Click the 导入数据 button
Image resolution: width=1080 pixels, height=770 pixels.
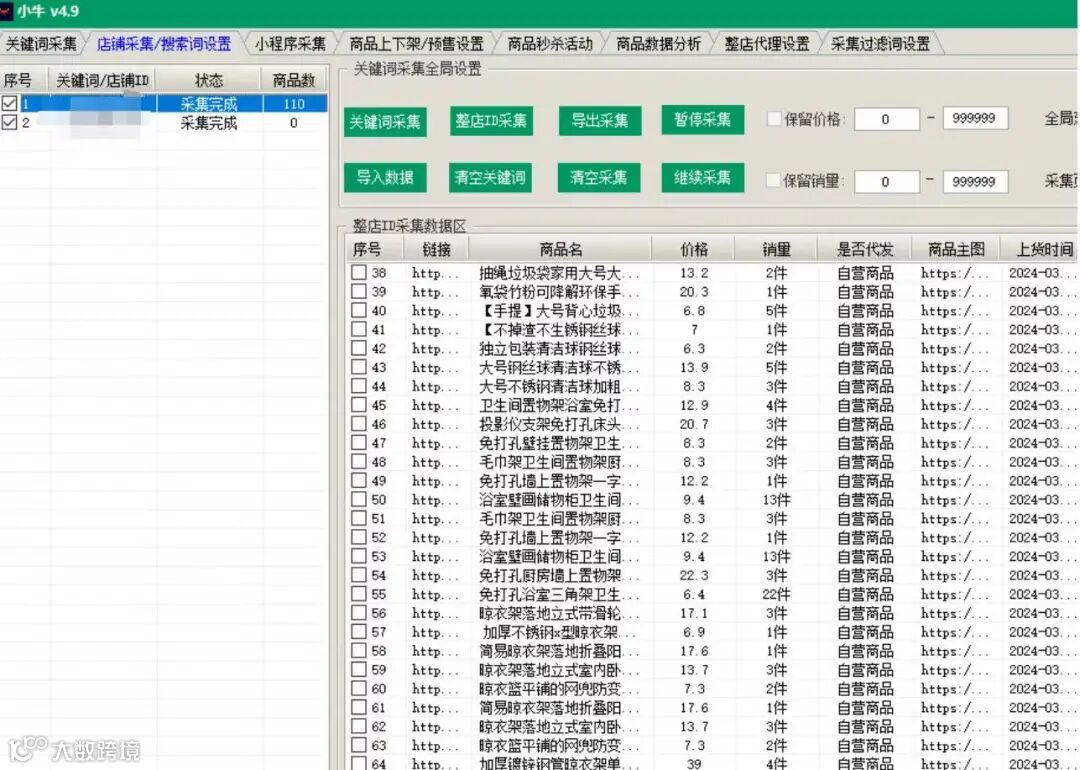385,178
